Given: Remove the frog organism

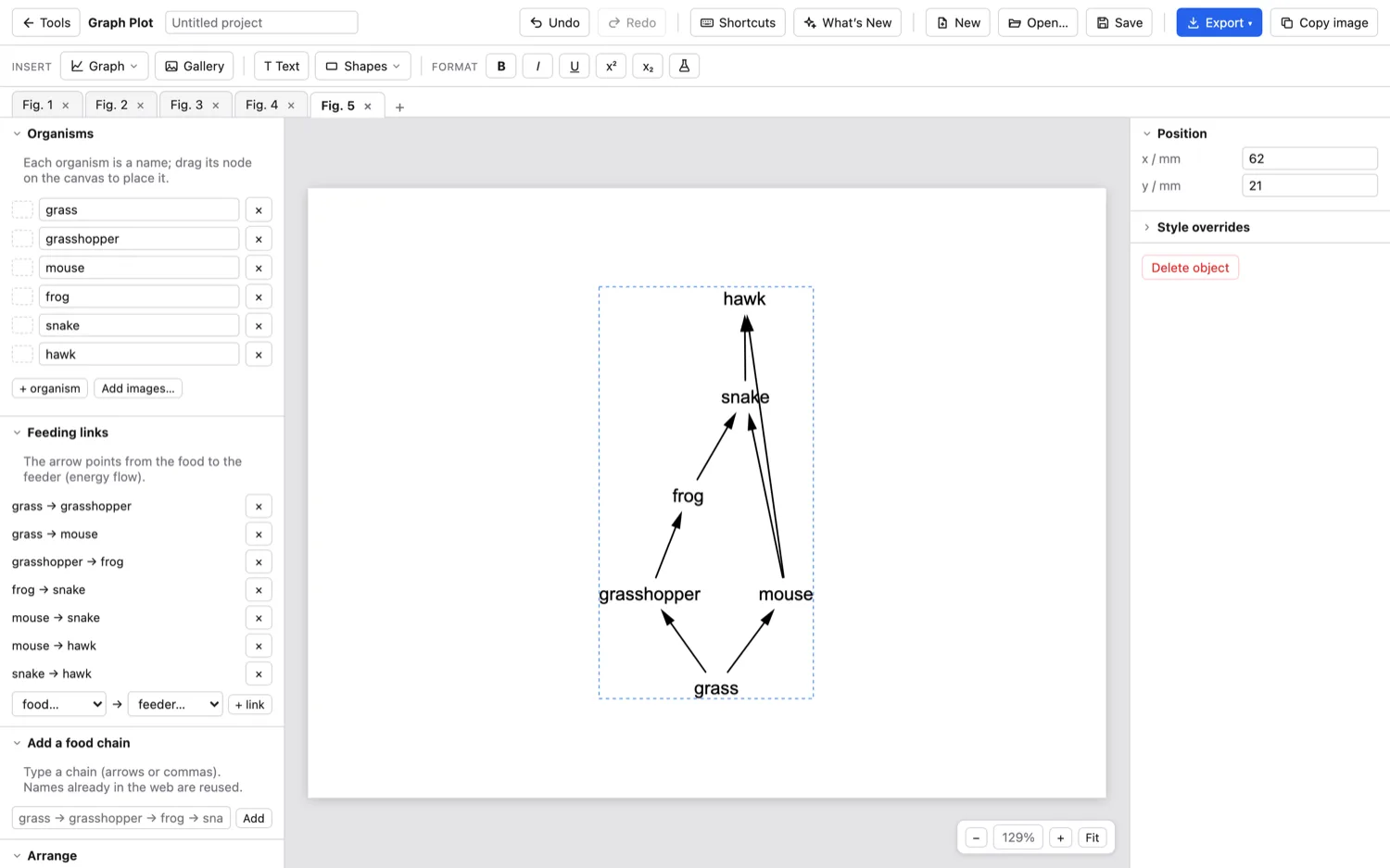Looking at the screenshot, I should click(x=259, y=296).
